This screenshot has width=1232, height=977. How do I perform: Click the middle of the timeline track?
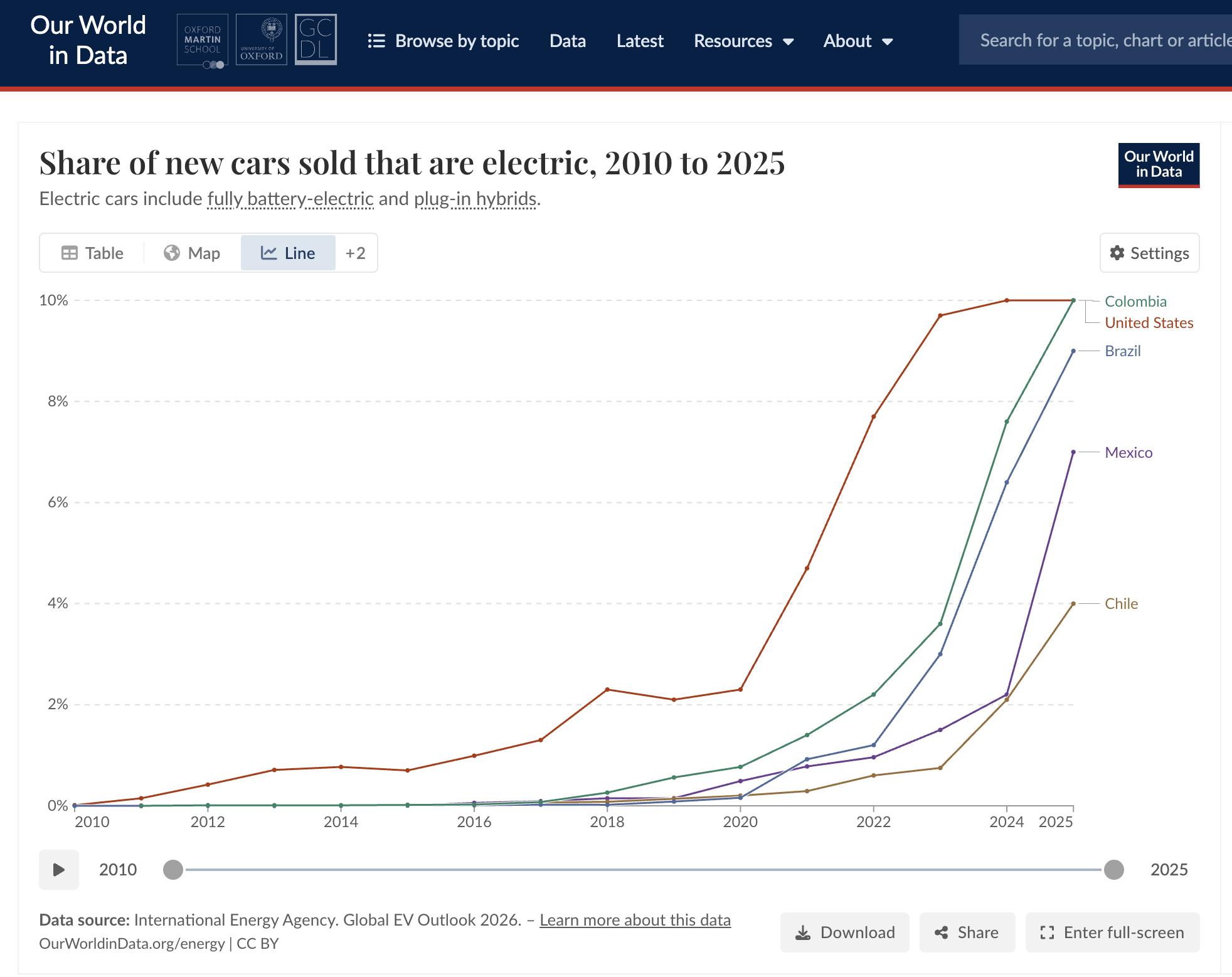click(644, 870)
